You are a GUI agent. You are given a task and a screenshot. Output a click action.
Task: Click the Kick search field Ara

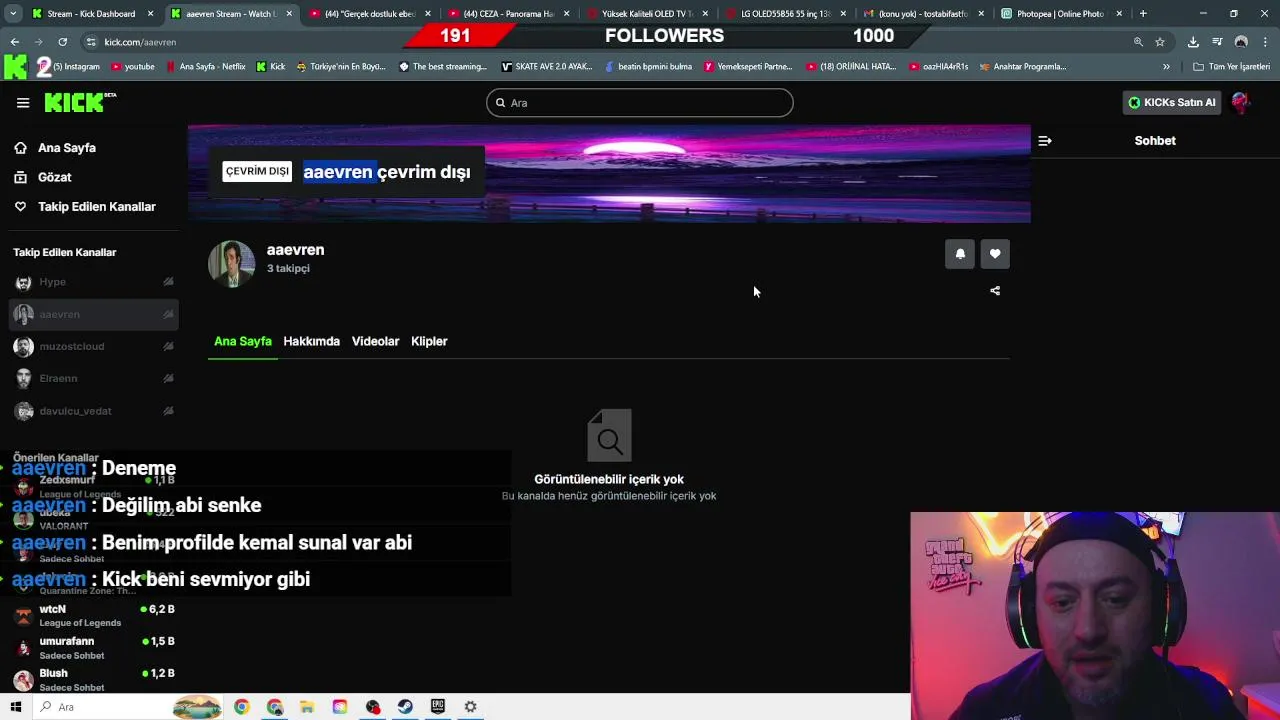pos(640,102)
